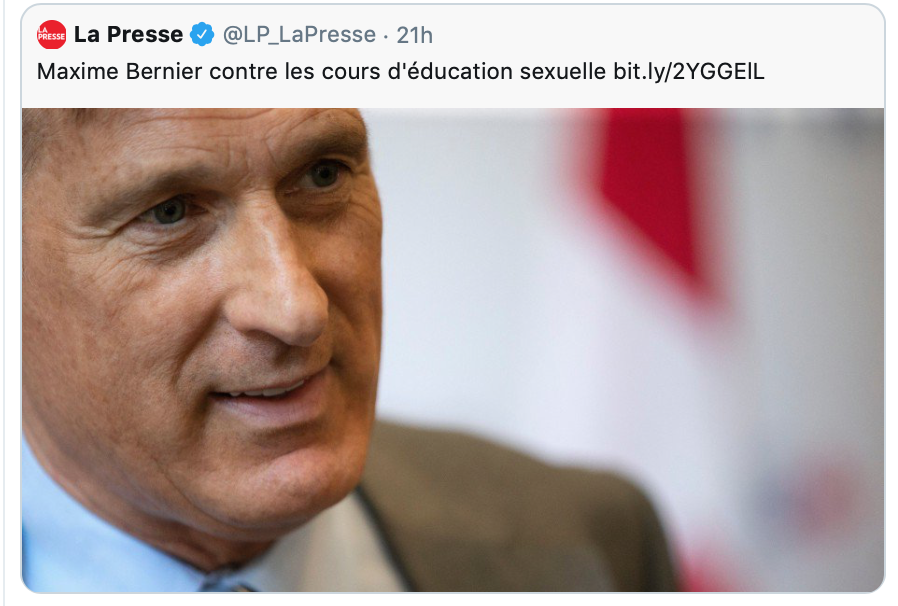Click the word sexuelle in the tweet
The height and width of the screenshot is (606, 898).
(x=562, y=72)
